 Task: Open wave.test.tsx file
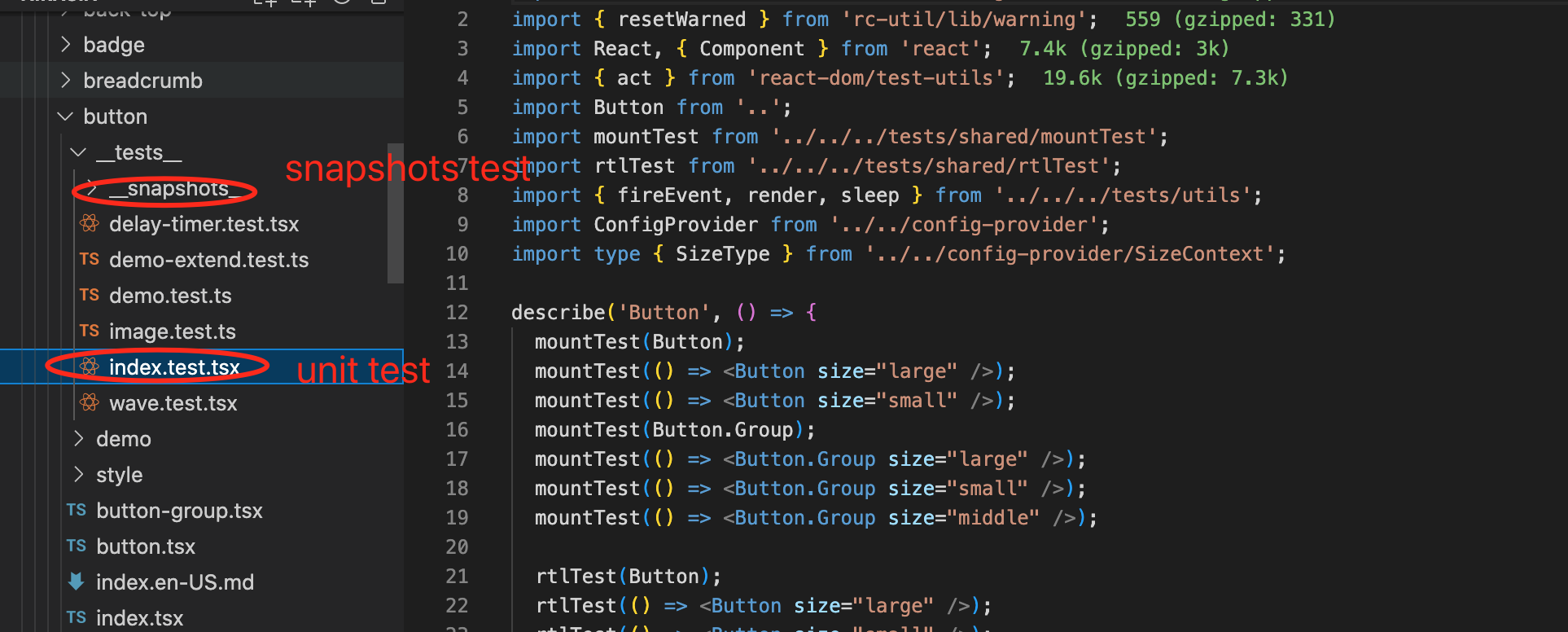pyautogui.click(x=173, y=403)
